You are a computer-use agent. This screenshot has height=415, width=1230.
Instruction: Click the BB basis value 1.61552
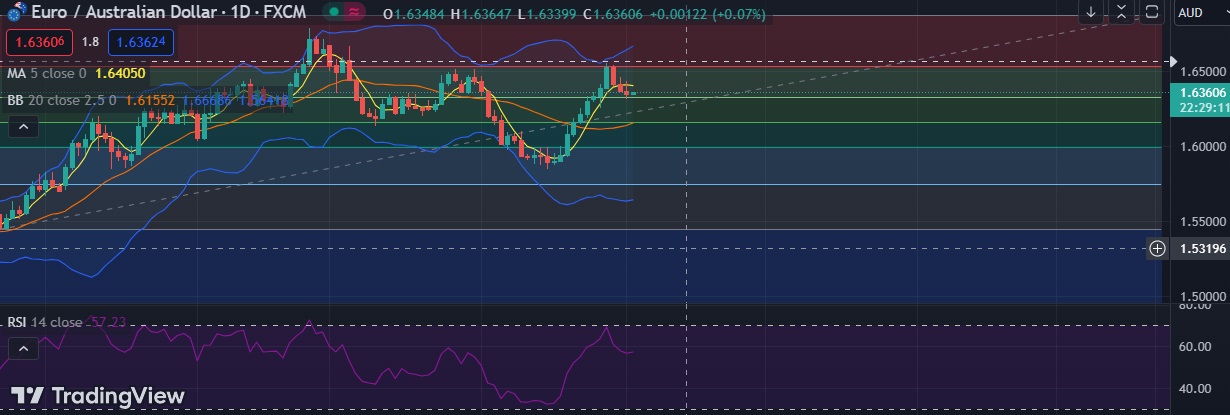[150, 100]
